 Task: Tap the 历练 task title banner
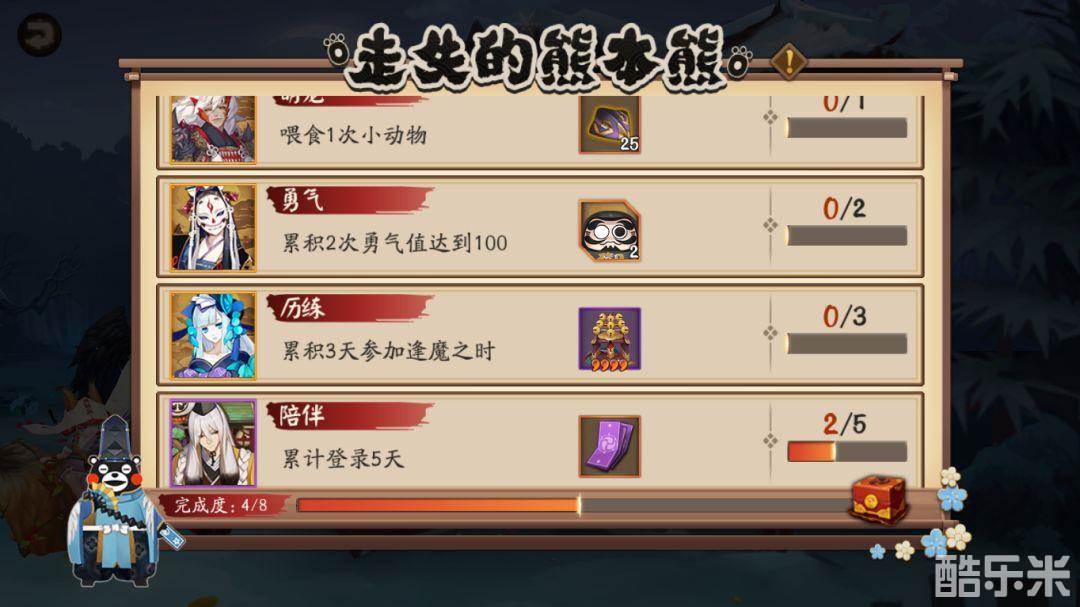tap(350, 308)
